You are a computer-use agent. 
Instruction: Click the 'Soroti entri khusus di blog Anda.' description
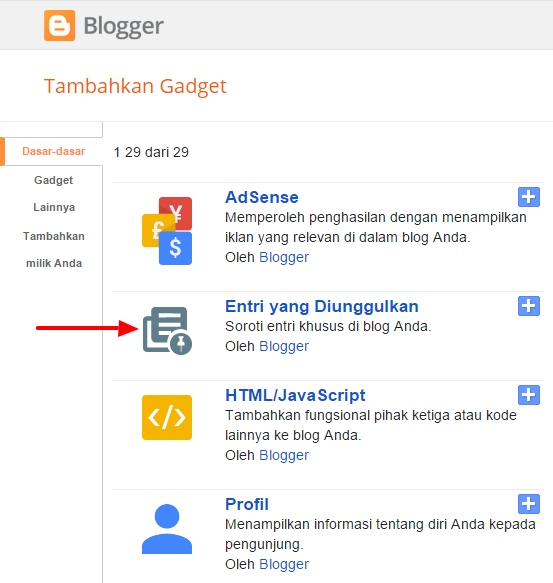click(328, 326)
